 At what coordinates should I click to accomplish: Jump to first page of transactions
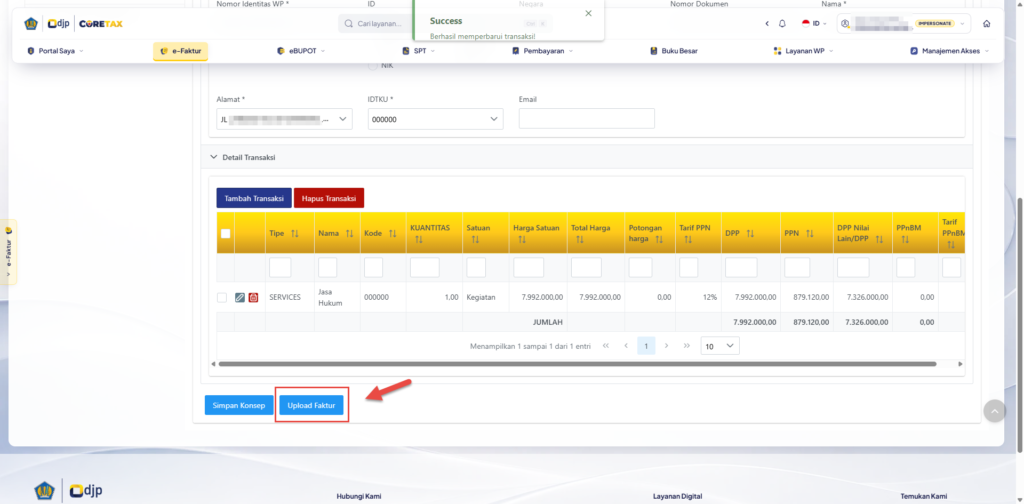tap(606, 346)
